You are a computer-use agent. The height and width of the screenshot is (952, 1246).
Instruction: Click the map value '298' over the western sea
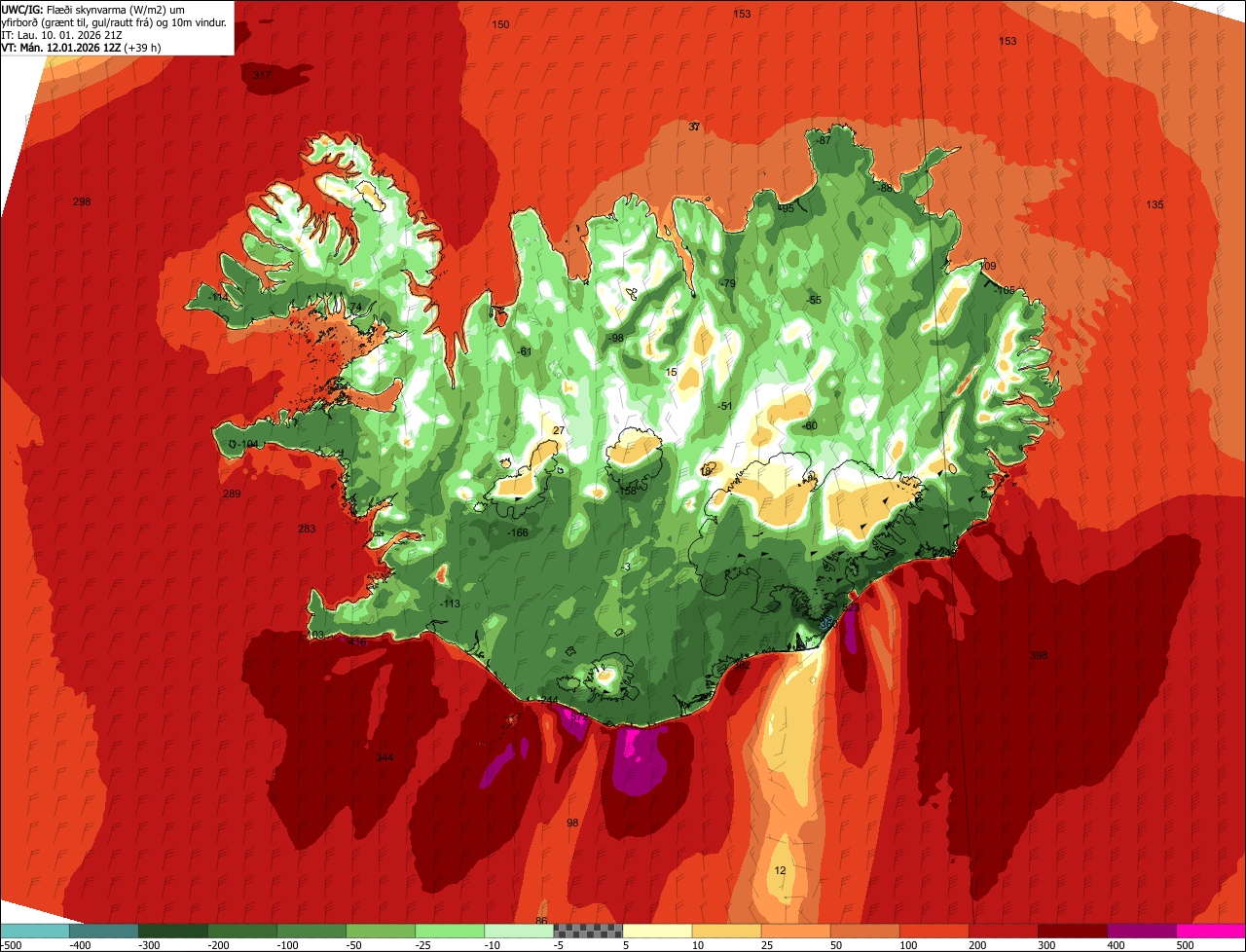82,201
